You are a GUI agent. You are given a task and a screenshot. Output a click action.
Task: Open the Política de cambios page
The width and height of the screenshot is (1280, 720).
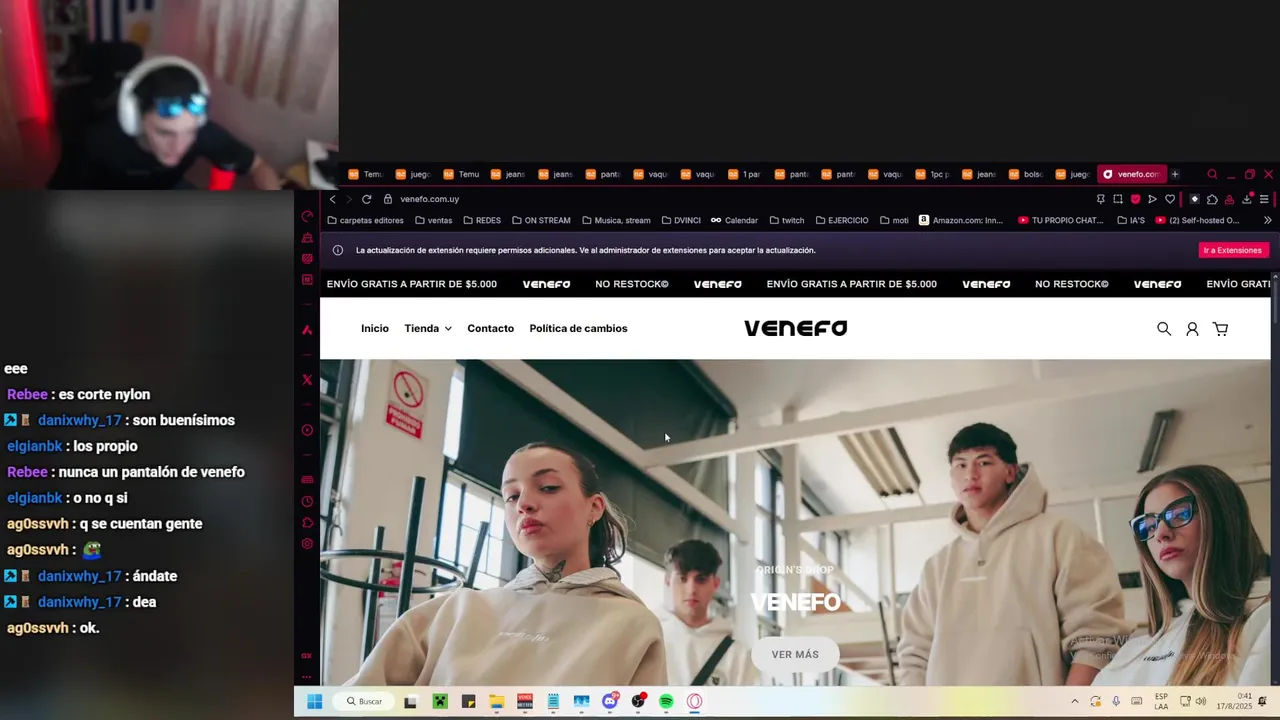pyautogui.click(x=578, y=329)
